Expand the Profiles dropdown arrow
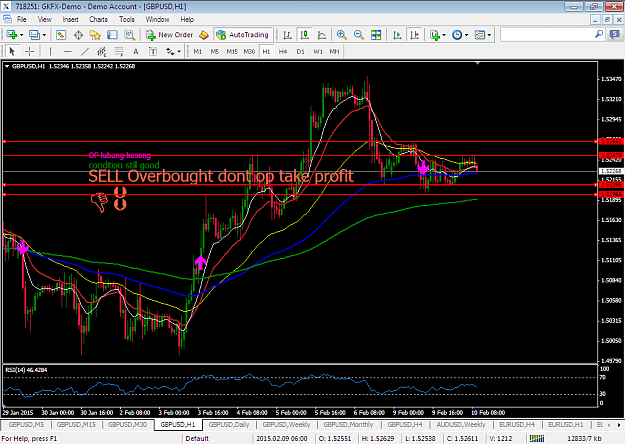Image resolution: width=625 pixels, height=444 pixels. tap(44, 35)
